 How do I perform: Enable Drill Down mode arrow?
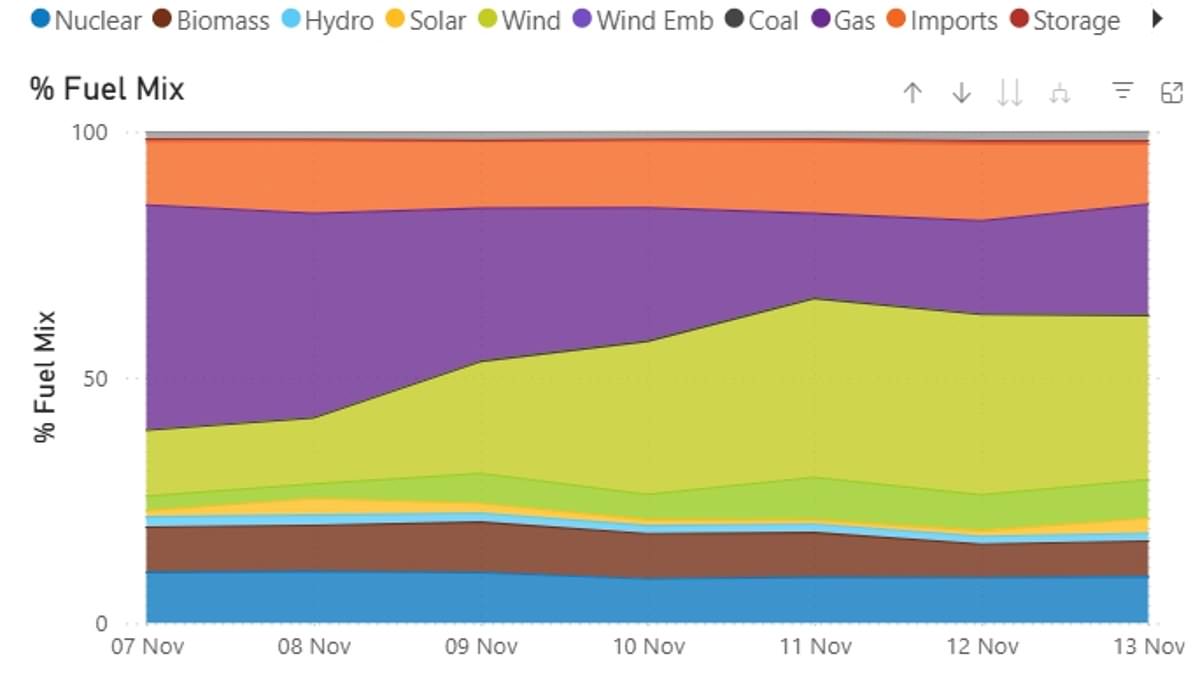[x=961, y=93]
